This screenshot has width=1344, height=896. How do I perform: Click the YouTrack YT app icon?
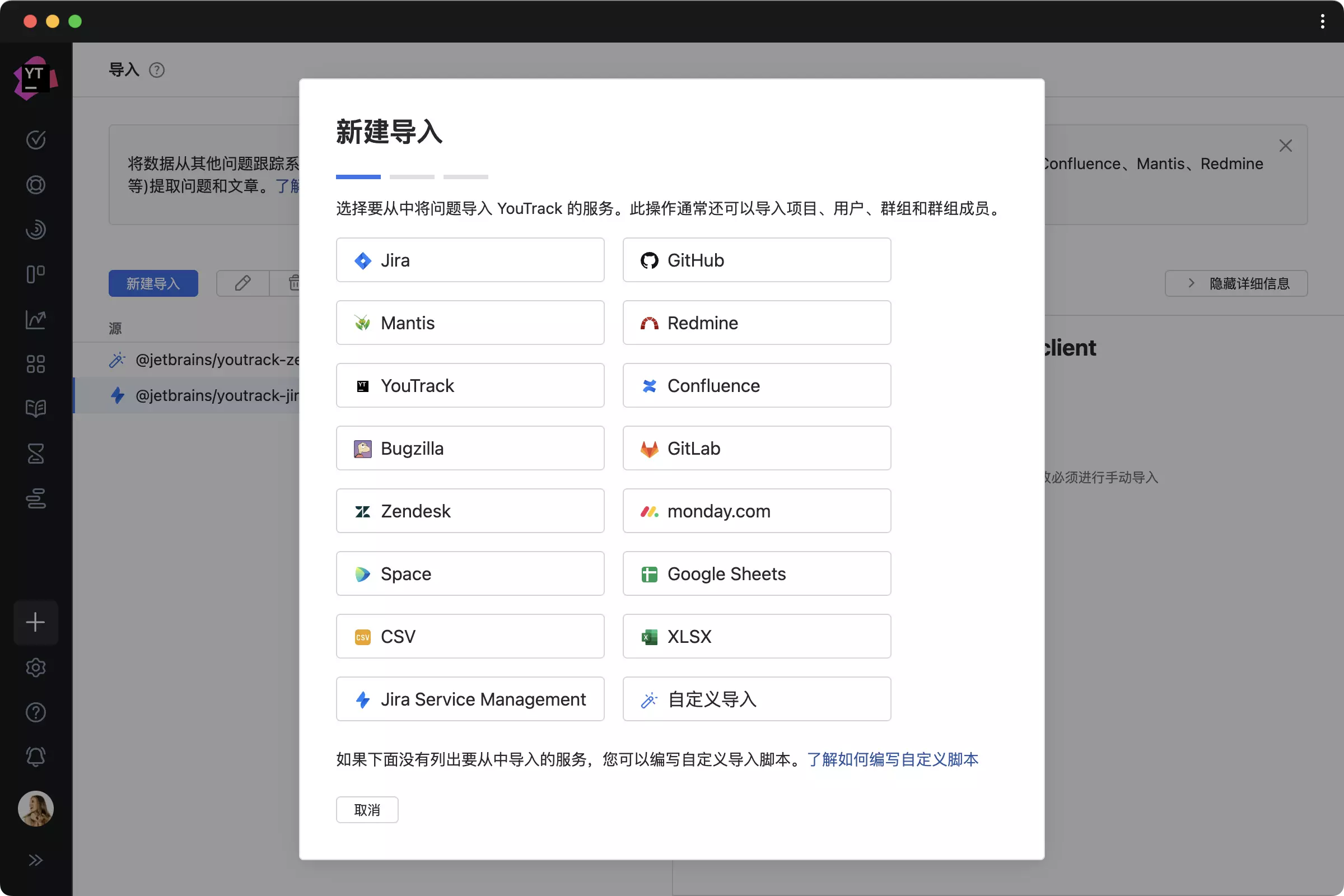pos(36,81)
